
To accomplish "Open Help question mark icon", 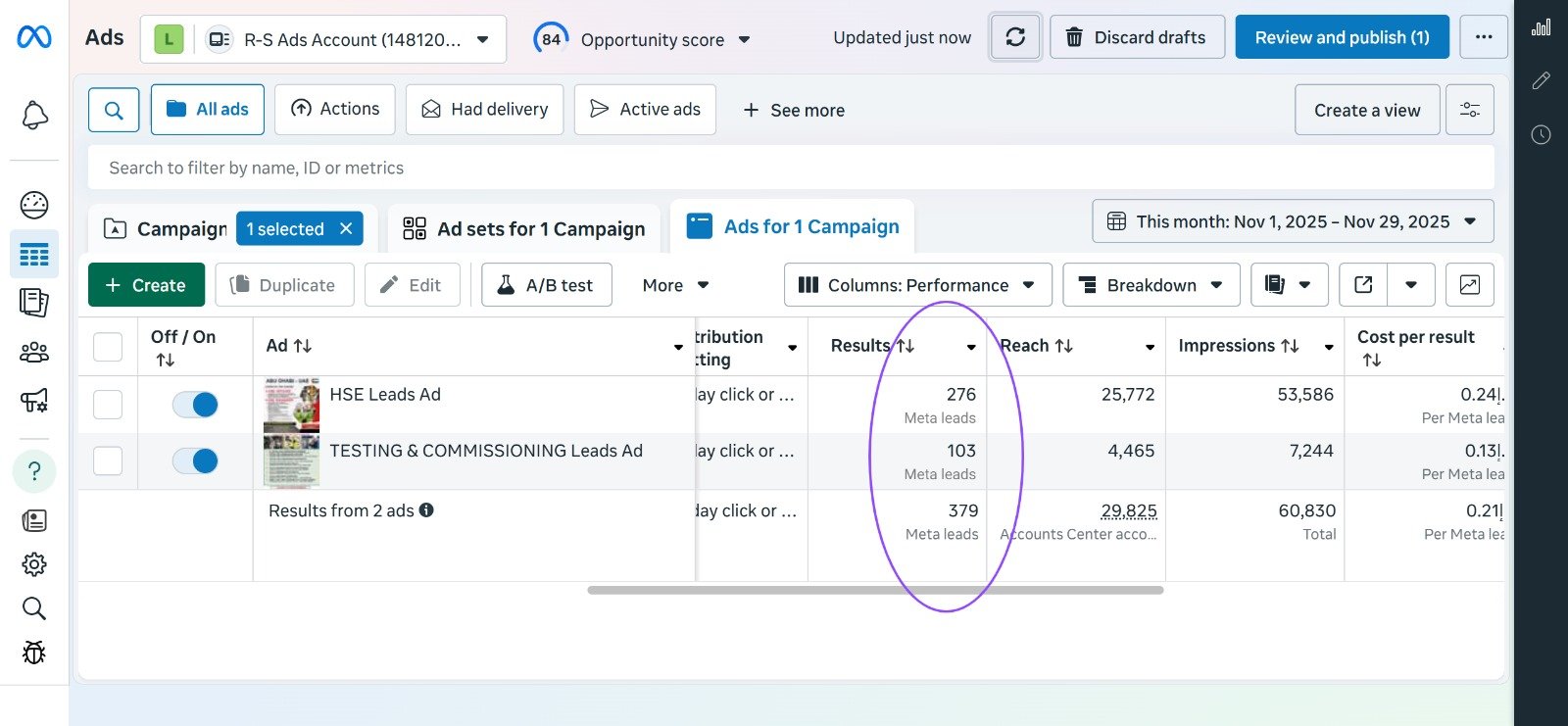I will pos(34,471).
